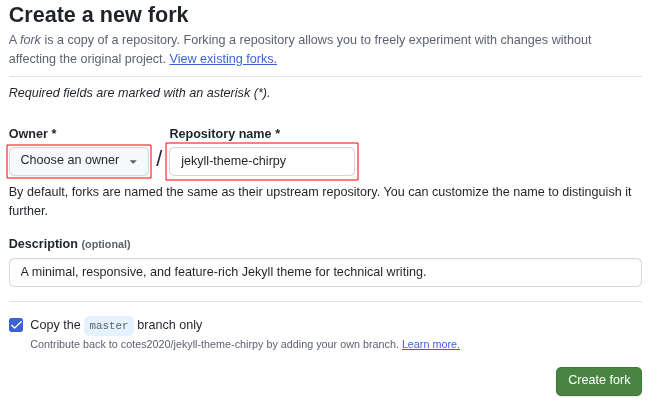Viewport: 648px width, 403px height.
Task: Click the 'Contribute back to cotes2020' hint text
Action: click(x=214, y=344)
